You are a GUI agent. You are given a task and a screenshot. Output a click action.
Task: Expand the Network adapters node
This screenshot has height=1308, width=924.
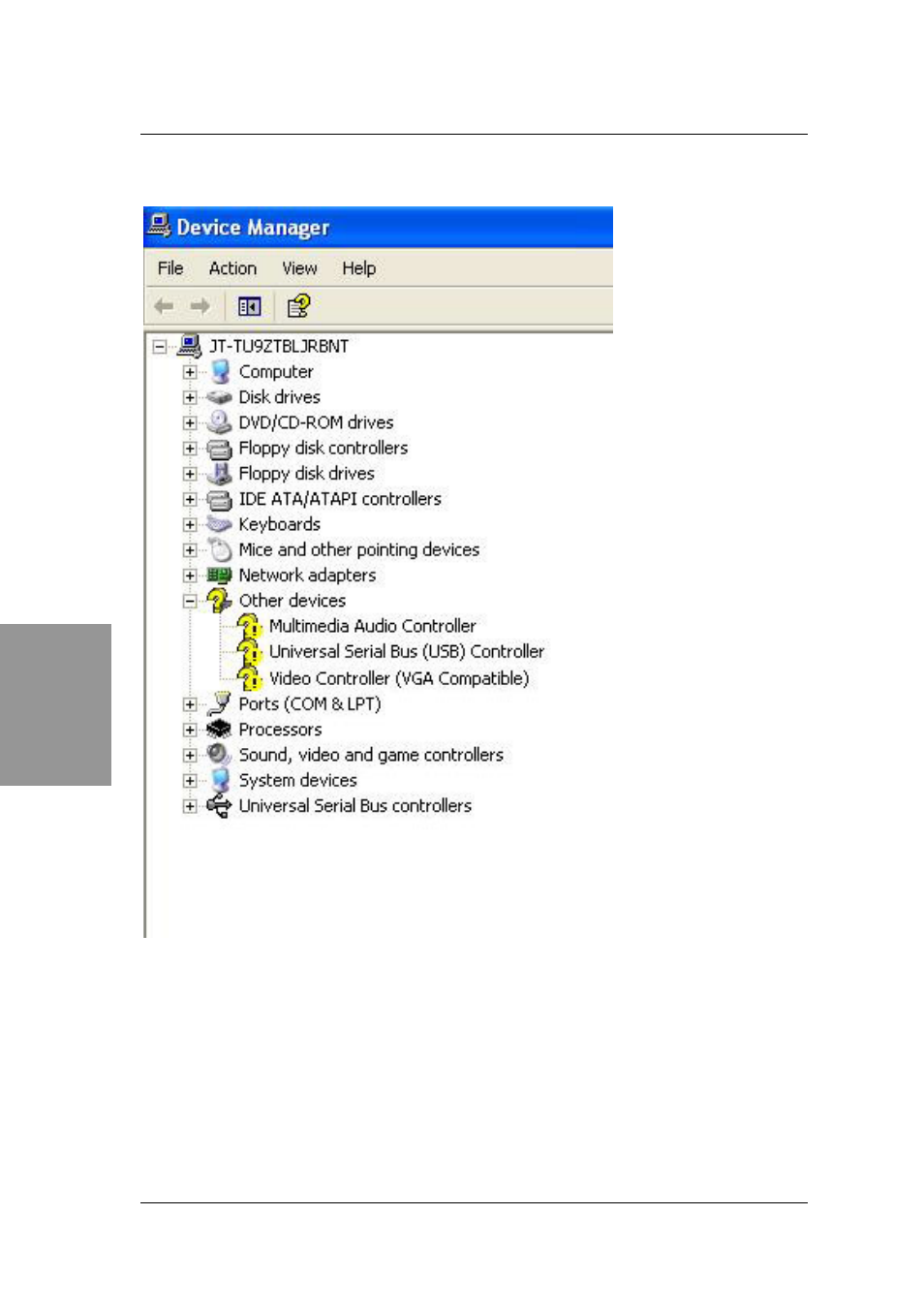(x=190, y=576)
